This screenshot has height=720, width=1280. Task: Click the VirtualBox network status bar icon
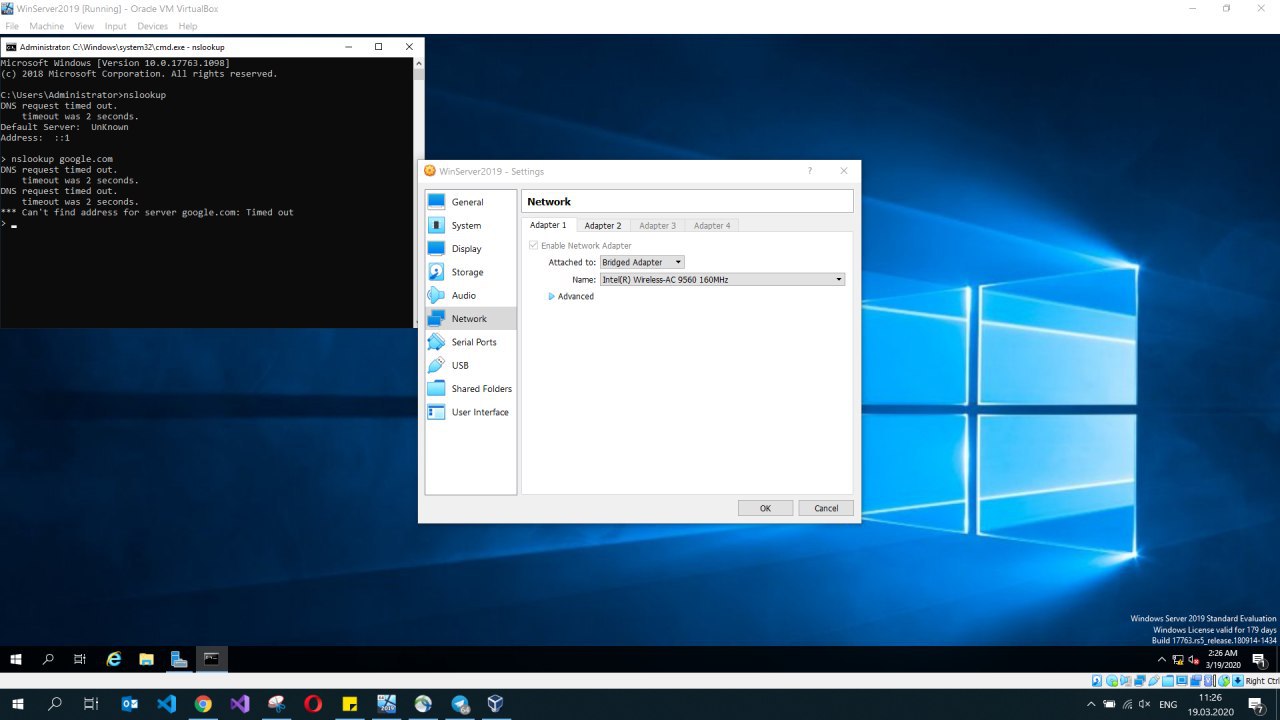[x=1140, y=681]
